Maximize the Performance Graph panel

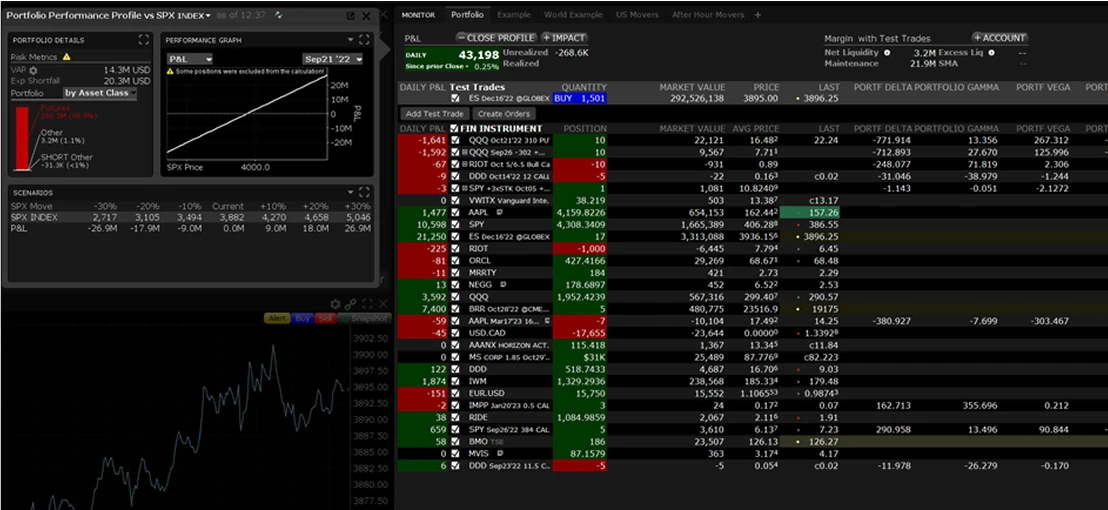tap(365, 40)
